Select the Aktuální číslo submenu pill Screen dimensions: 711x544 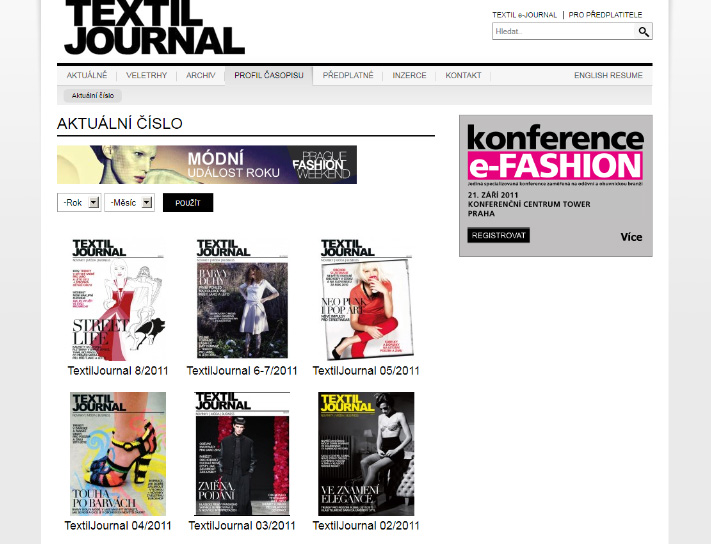tap(93, 96)
